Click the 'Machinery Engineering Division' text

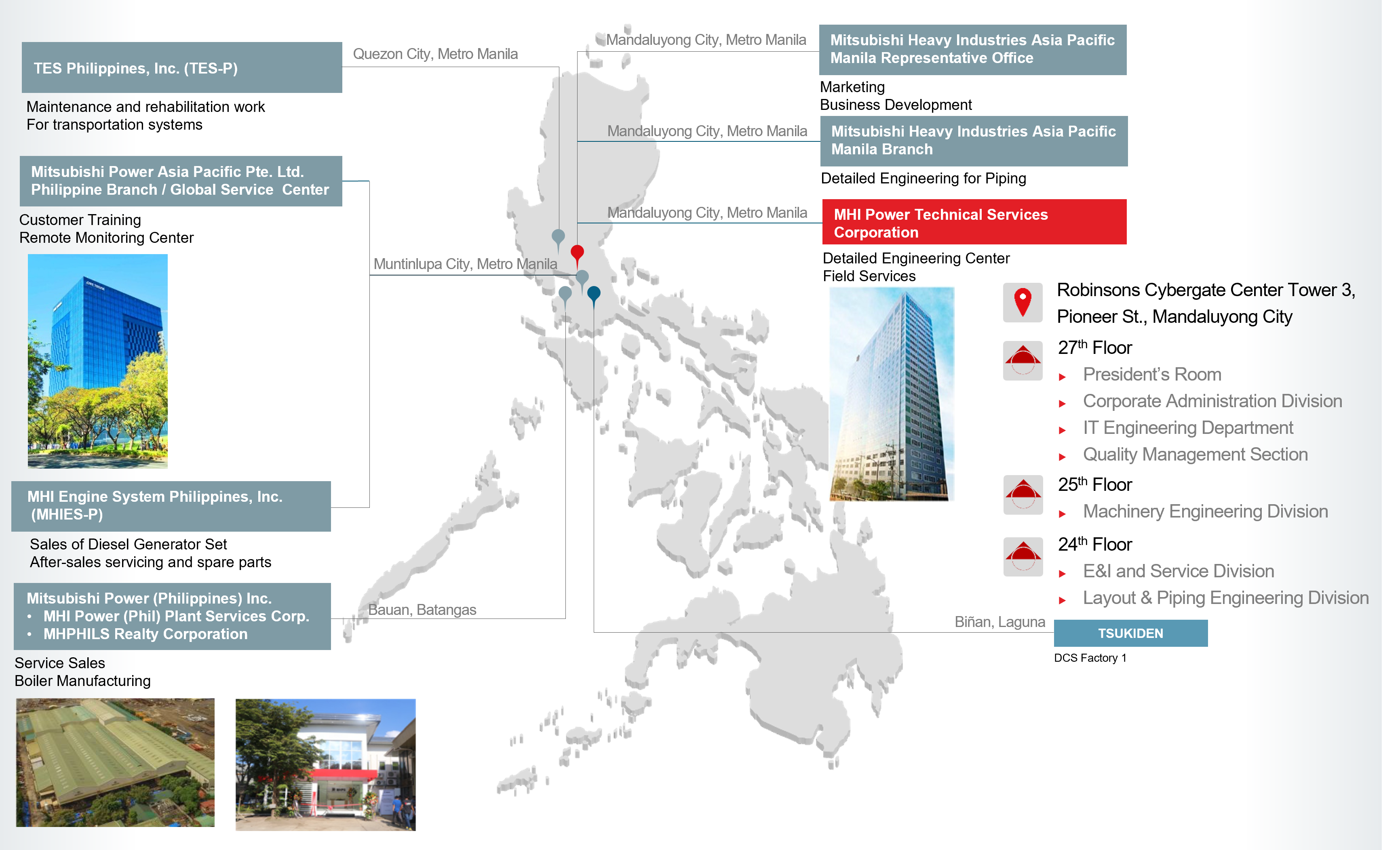coord(1206,512)
